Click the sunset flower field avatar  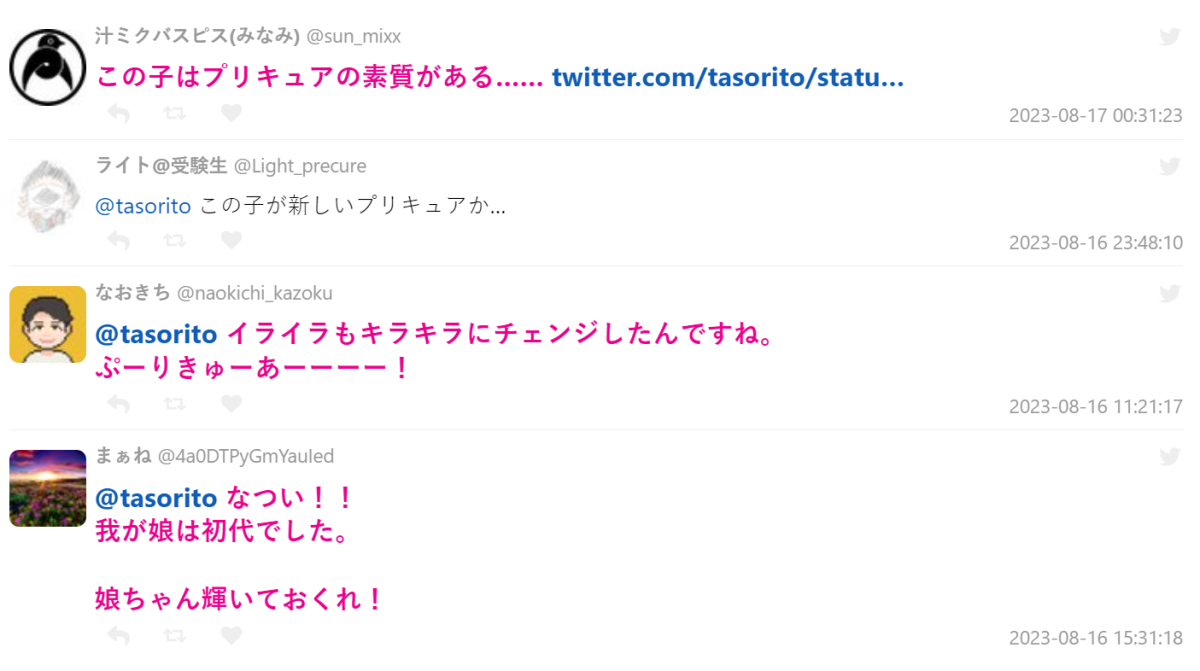48,488
